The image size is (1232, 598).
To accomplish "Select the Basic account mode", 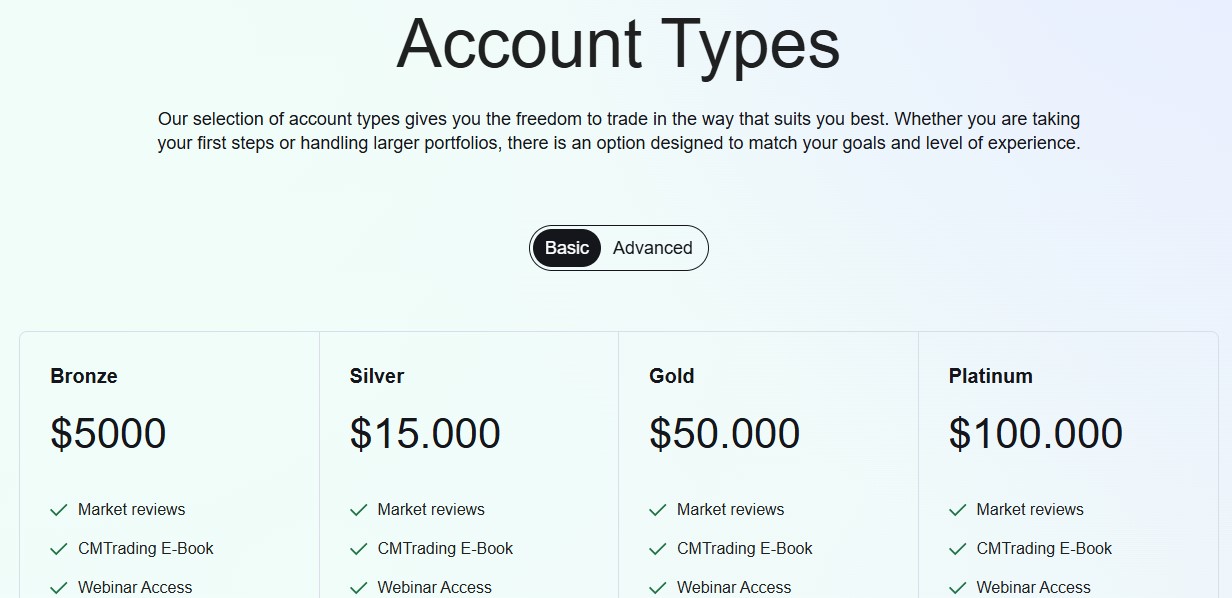I will 567,247.
